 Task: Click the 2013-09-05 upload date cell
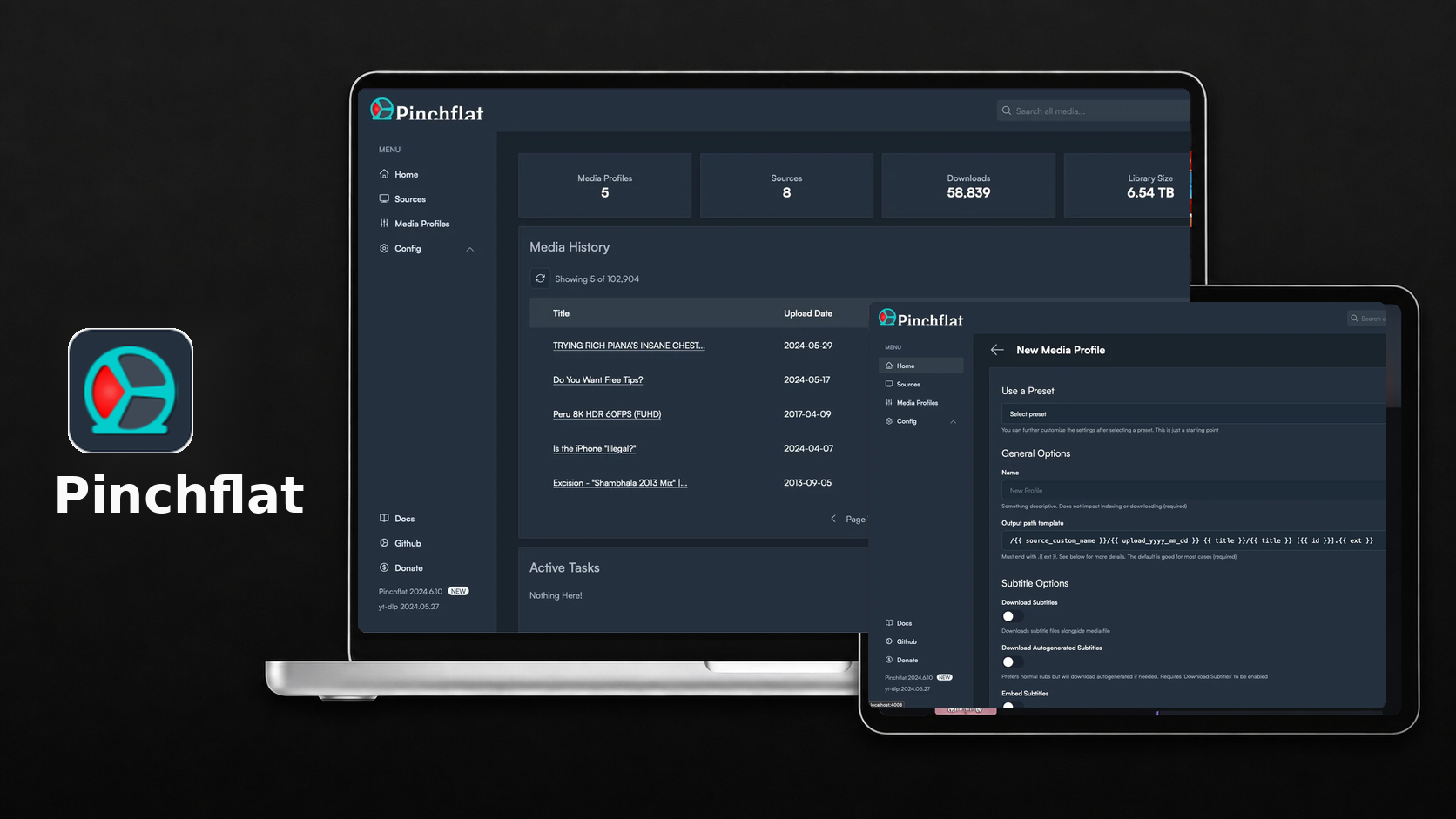coord(807,483)
